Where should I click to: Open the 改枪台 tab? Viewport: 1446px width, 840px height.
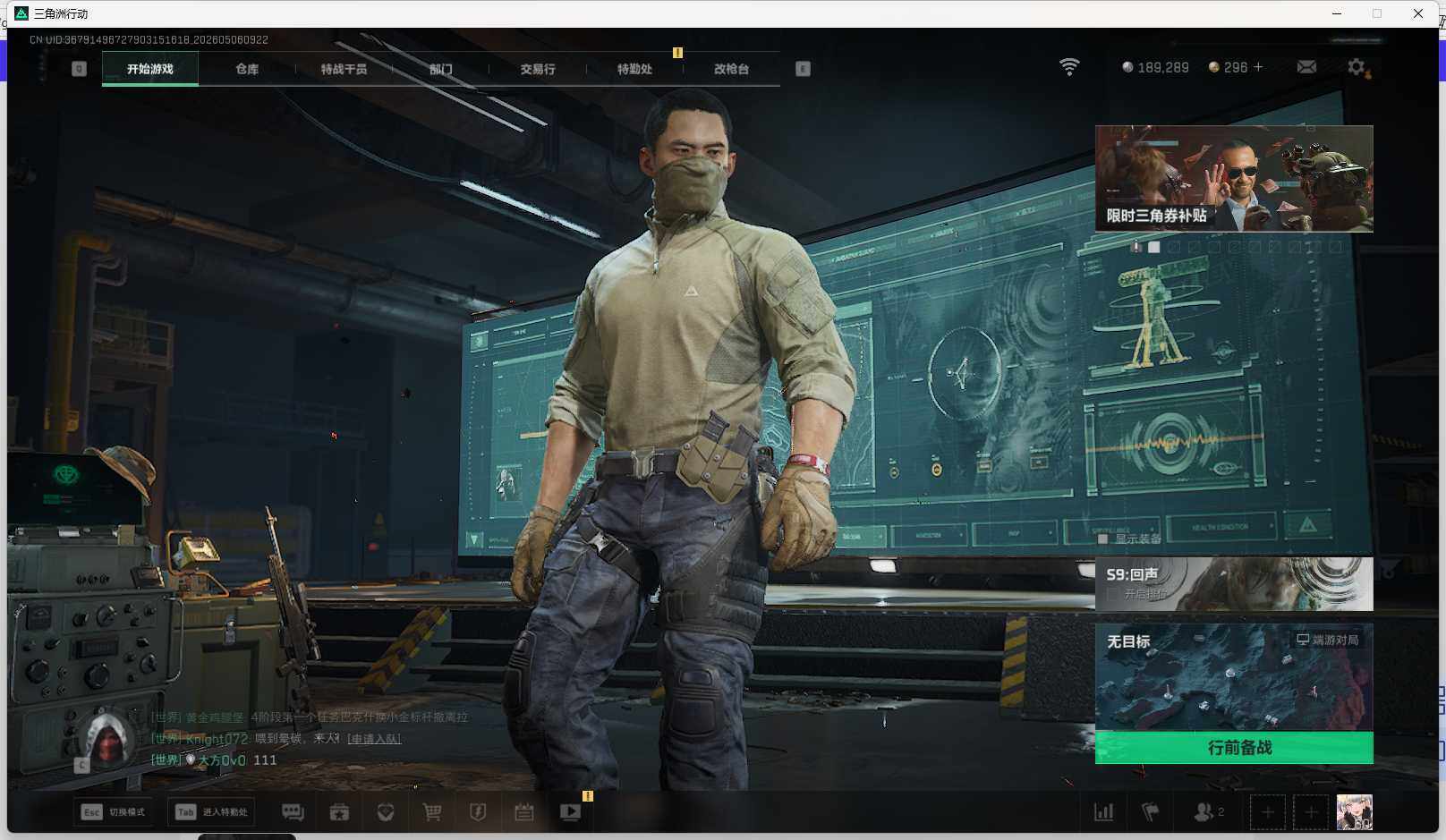[x=731, y=69]
